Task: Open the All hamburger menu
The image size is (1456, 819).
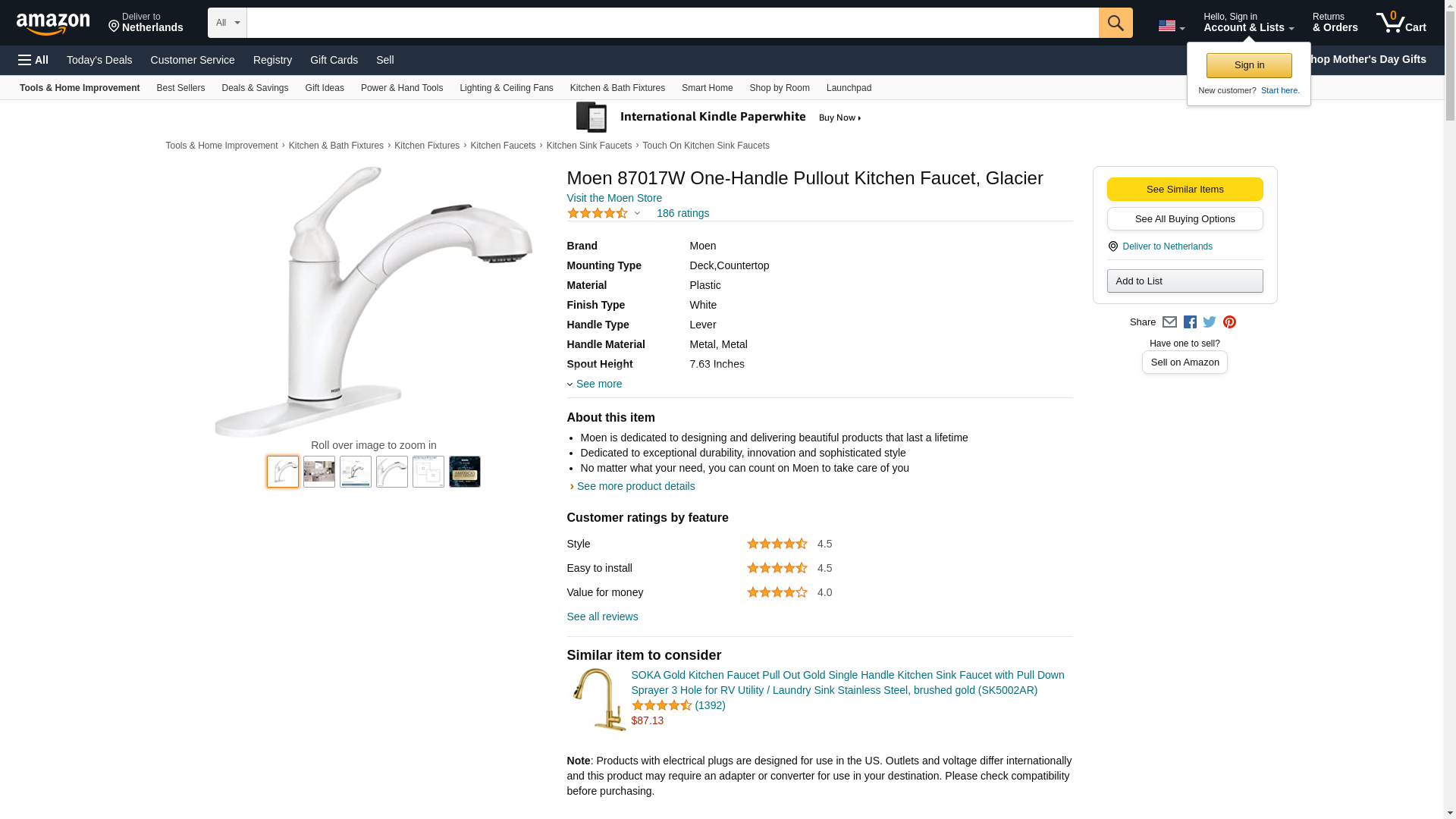Action: (x=33, y=60)
